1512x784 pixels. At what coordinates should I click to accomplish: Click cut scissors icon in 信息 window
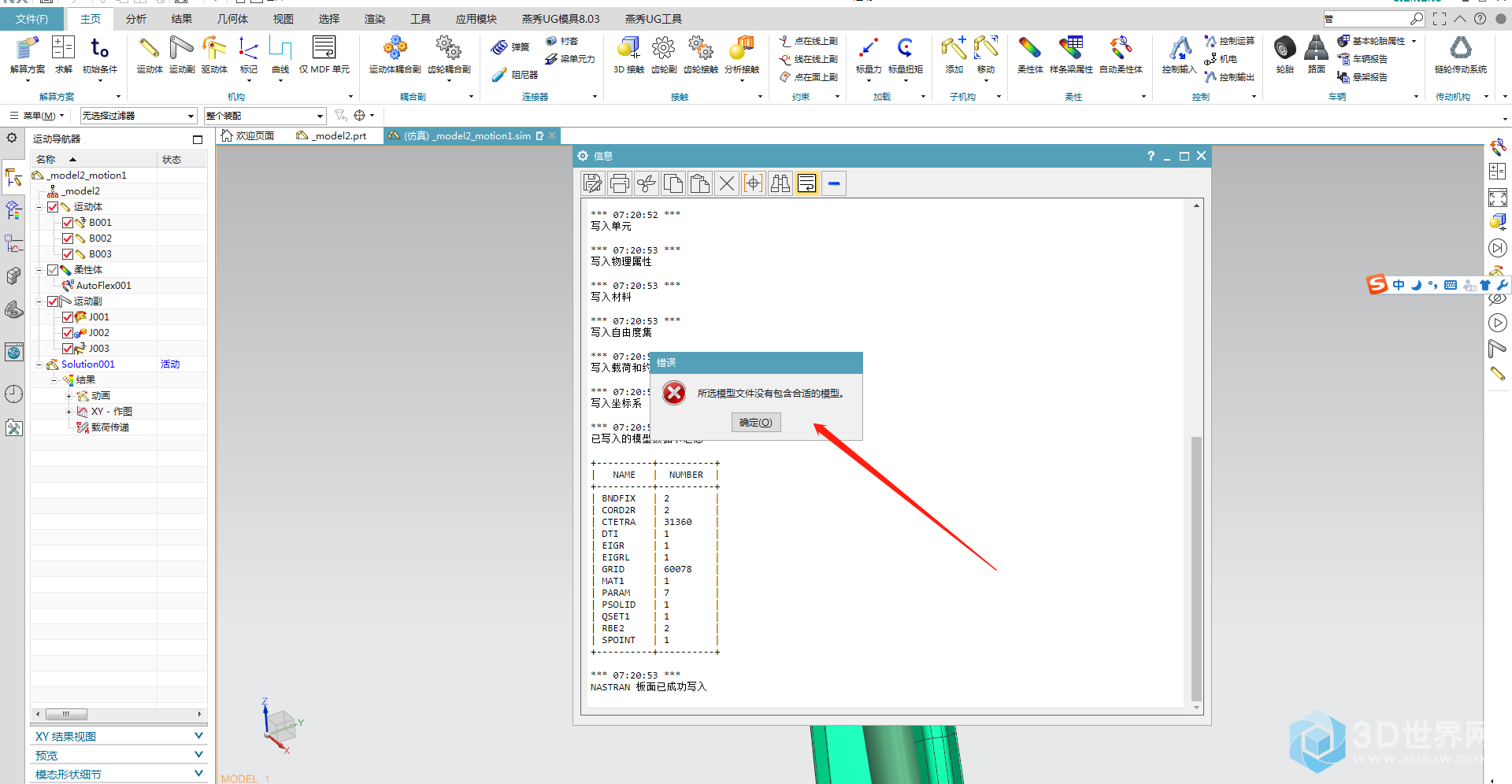646,183
